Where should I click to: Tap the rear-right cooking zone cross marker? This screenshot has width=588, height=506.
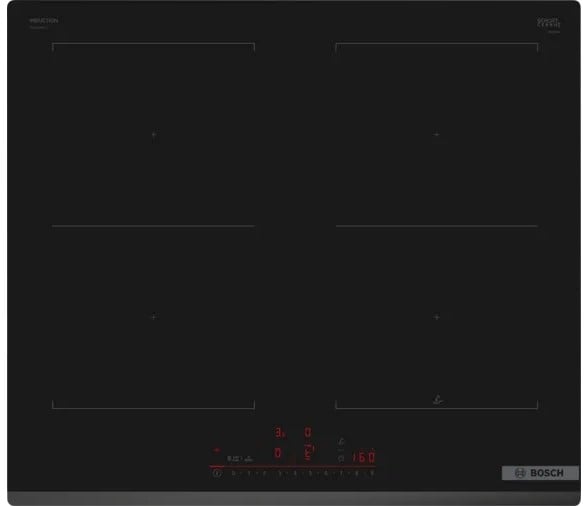tap(436, 134)
